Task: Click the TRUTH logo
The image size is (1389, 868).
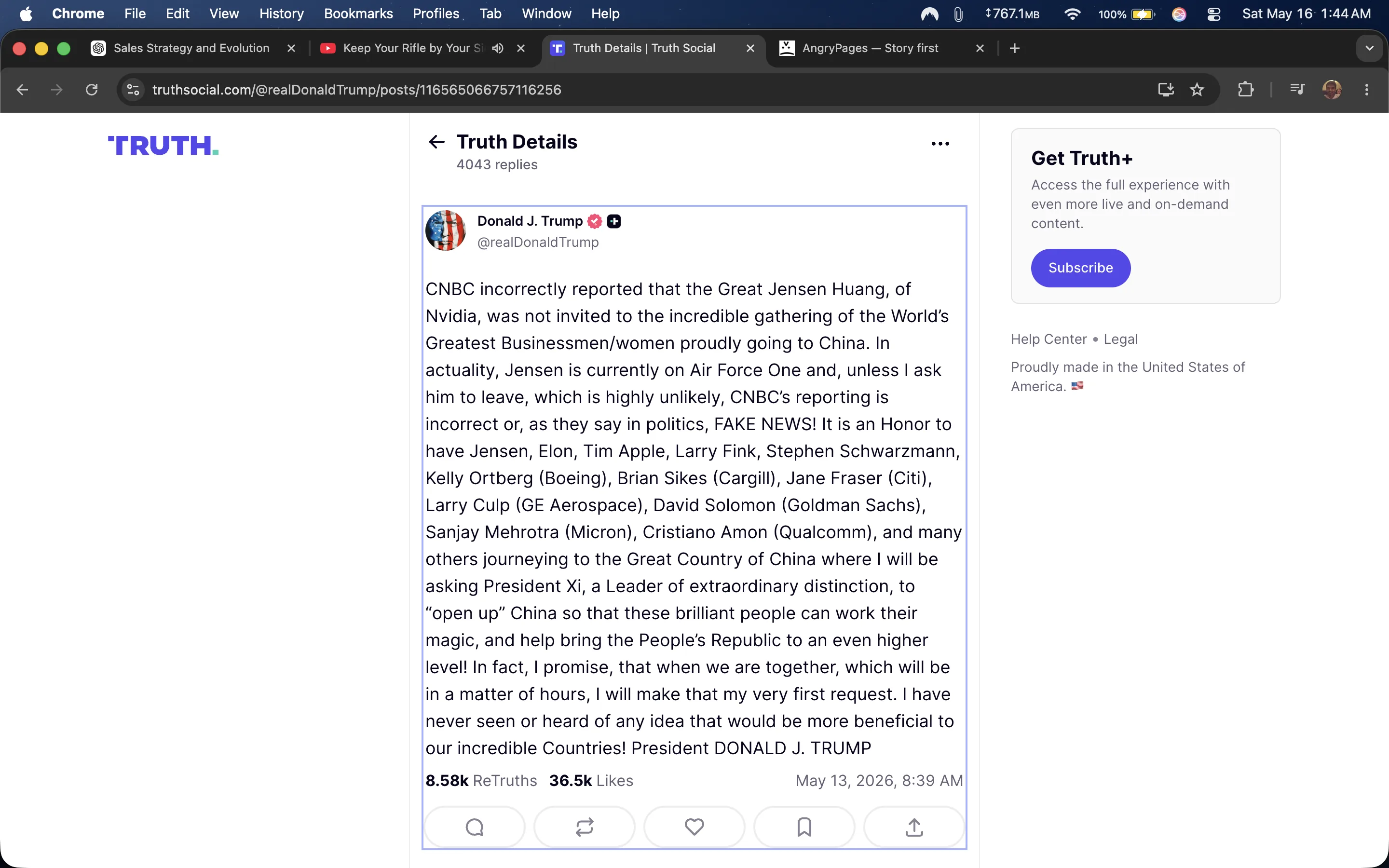Action: pos(163,146)
